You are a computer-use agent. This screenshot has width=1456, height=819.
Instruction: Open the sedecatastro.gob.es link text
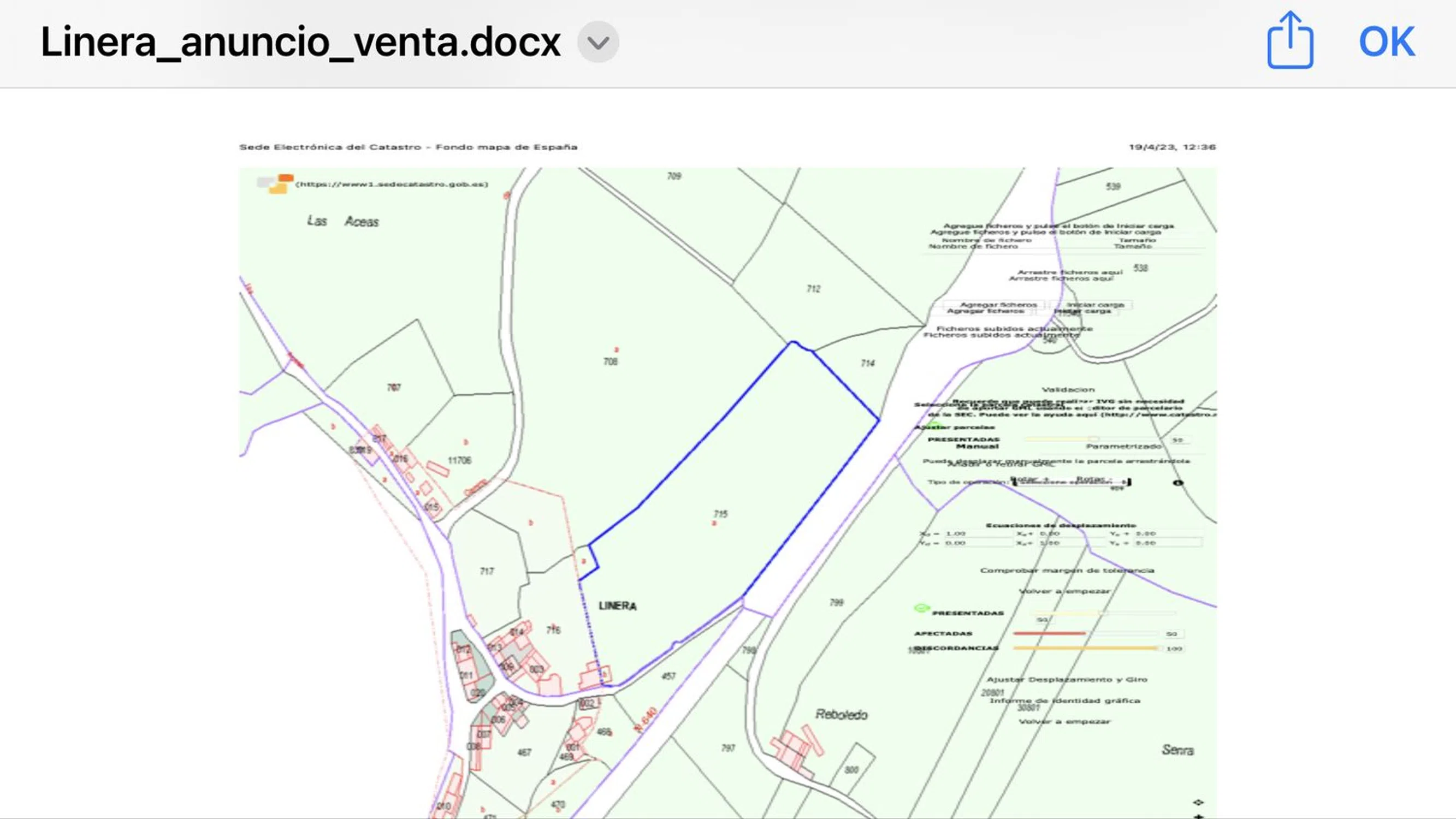tap(392, 184)
